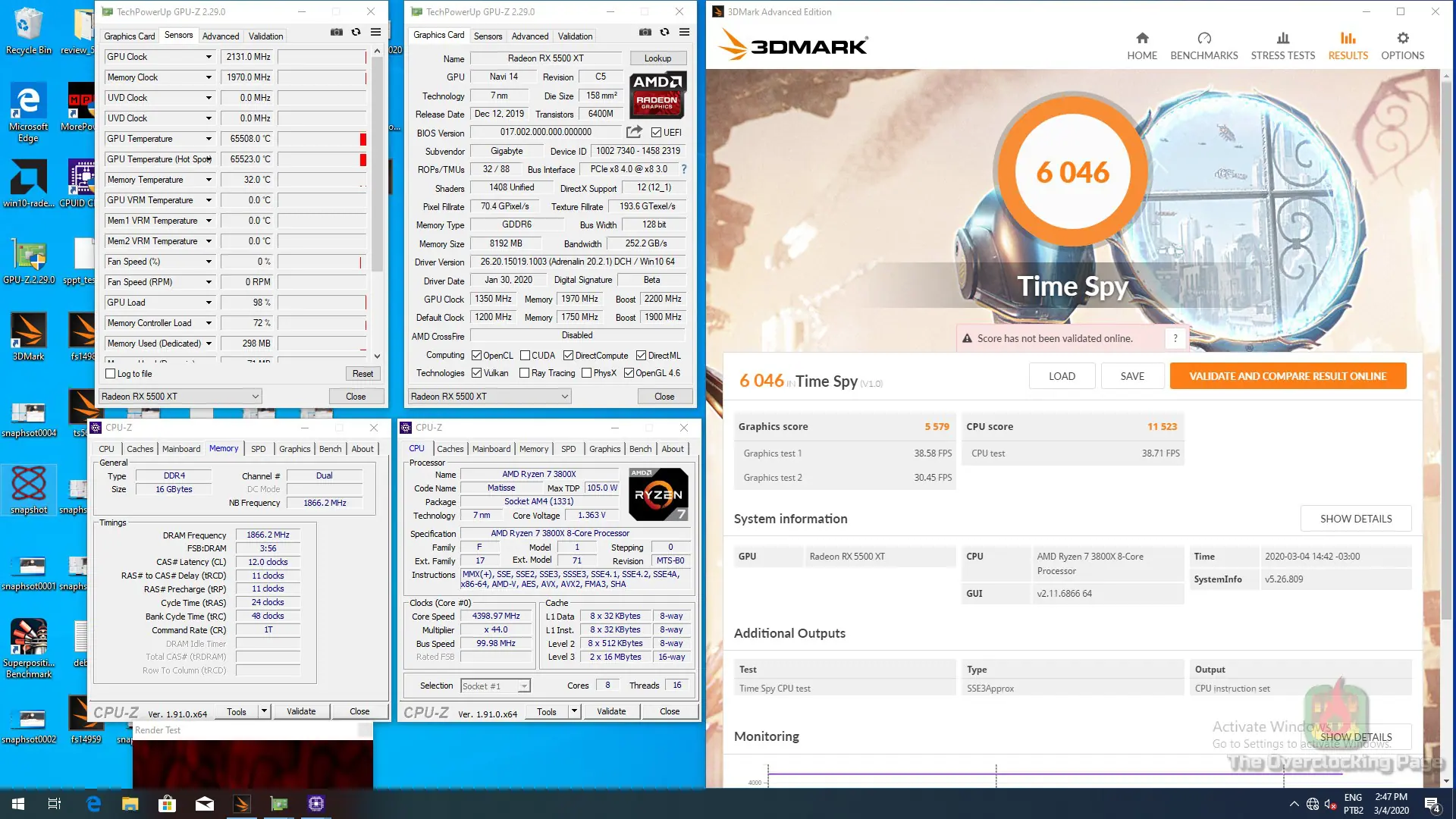Viewport: 1456px width, 819px height.
Task: Click camera icon in GPU-Z Graphics Card window
Action: coord(645,33)
